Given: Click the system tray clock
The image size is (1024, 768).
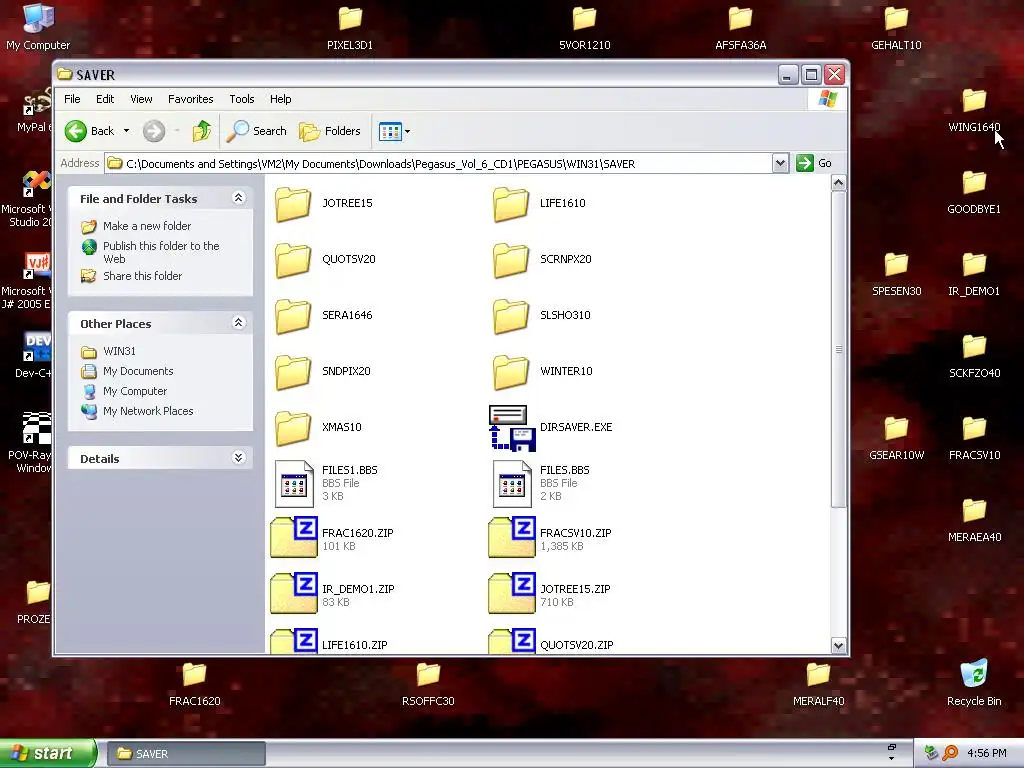Looking at the screenshot, I should 986,754.
